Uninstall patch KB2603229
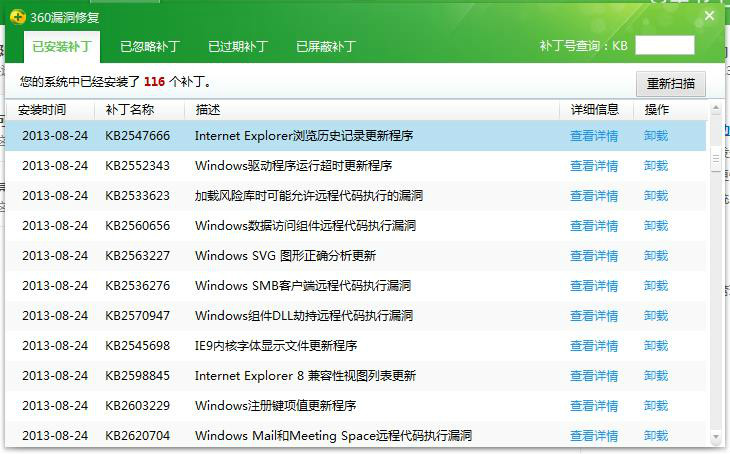730x454 pixels. coord(656,406)
